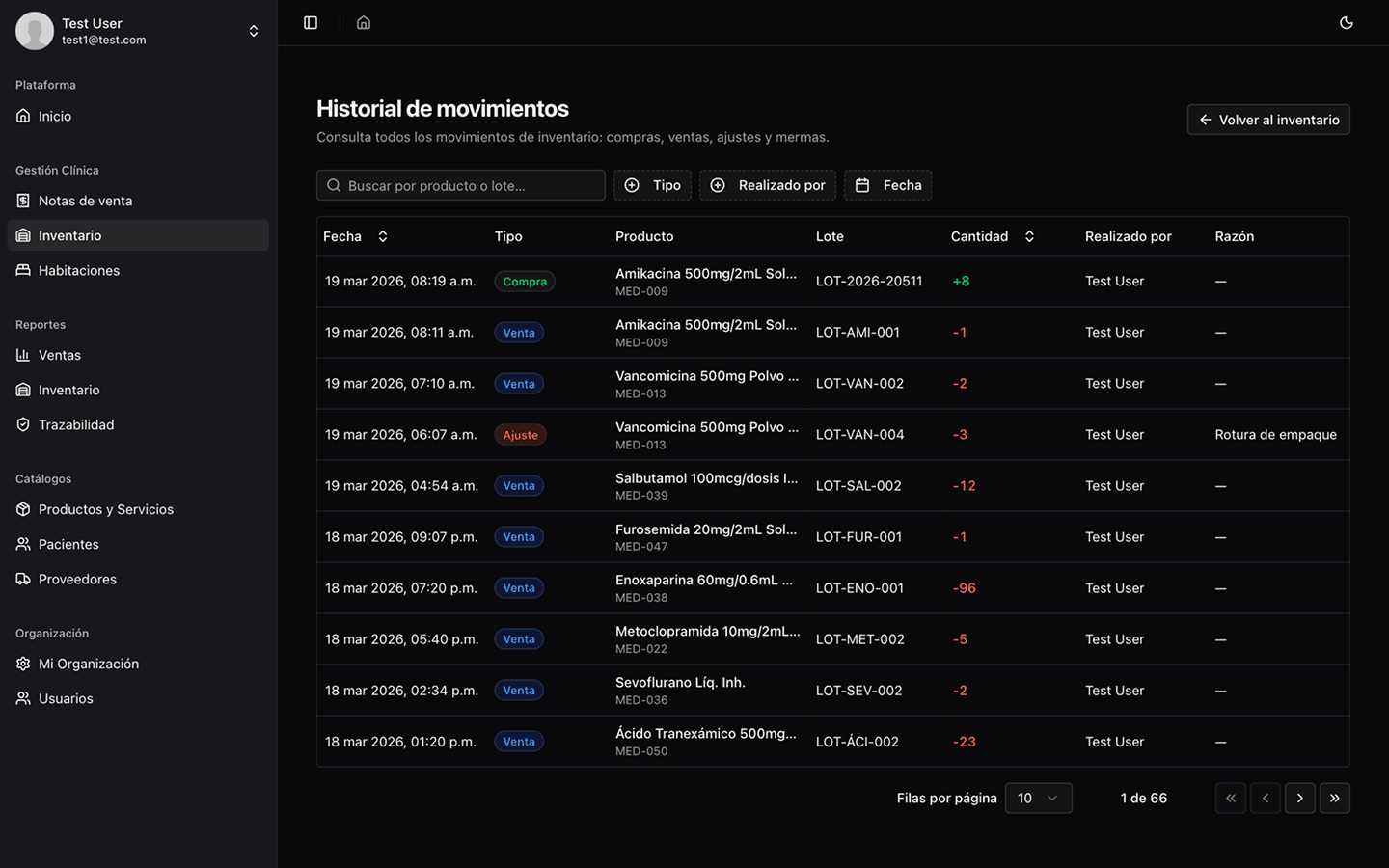Open Mi Organización settings
Screen dimensions: 1389x868
[x=89, y=664]
